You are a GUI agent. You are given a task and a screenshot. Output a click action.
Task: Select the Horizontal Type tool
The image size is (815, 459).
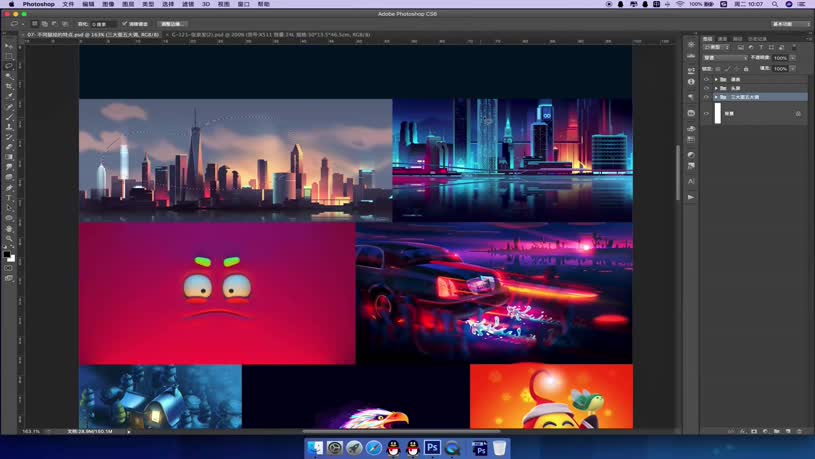tap(9, 198)
